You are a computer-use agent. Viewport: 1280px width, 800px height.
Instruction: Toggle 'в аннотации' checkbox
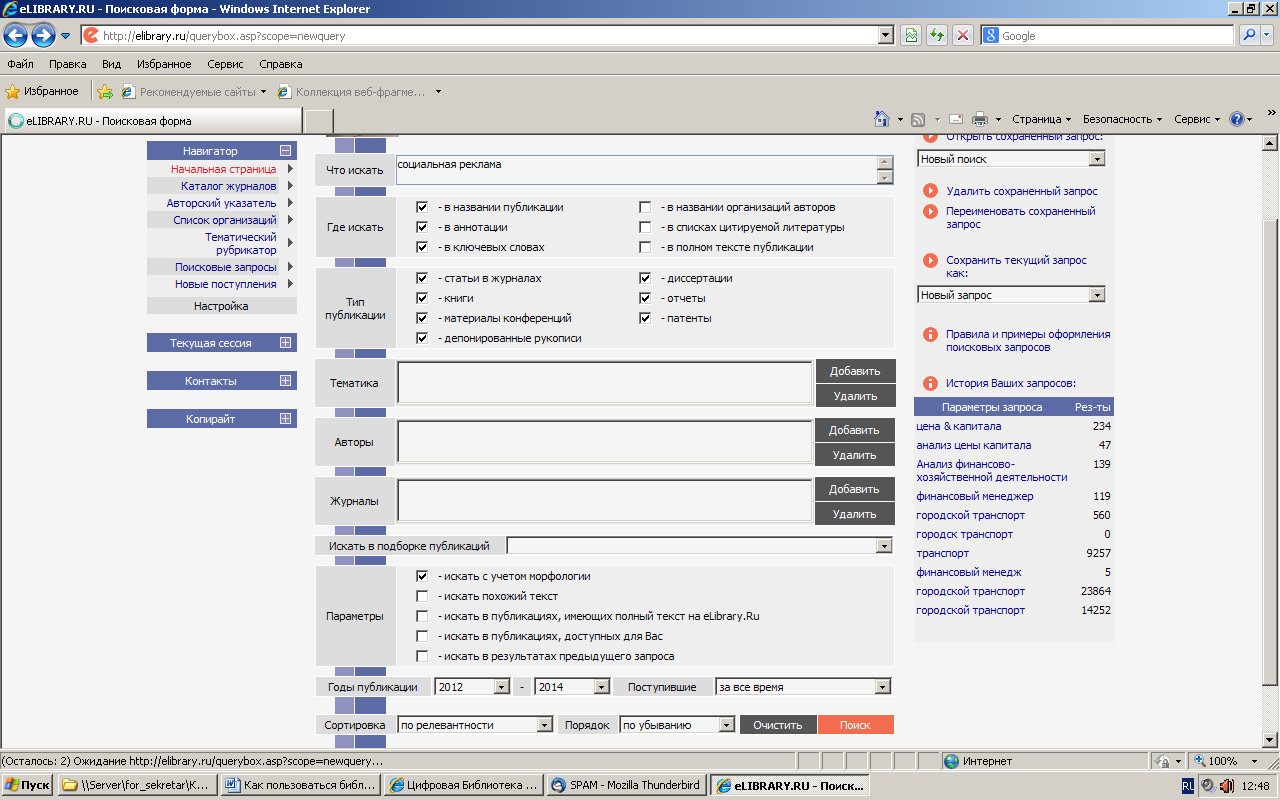422,227
